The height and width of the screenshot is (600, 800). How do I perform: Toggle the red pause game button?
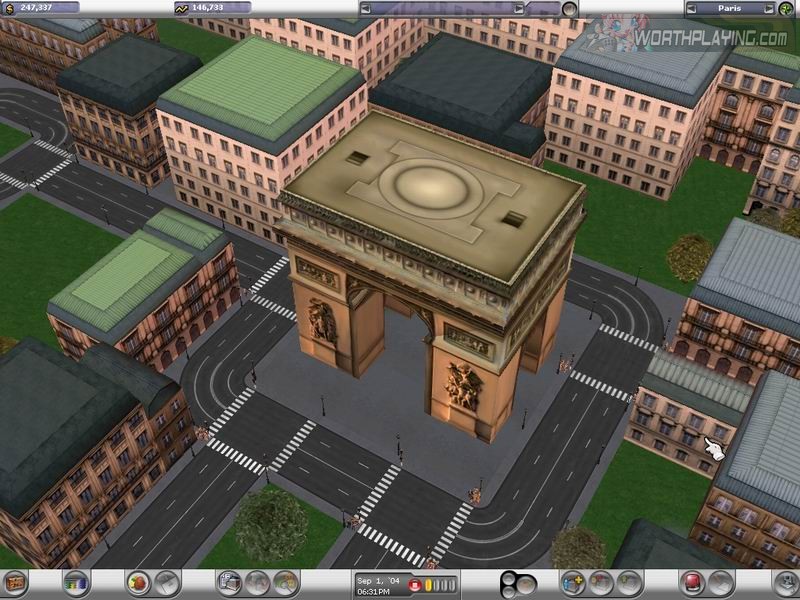click(414, 585)
